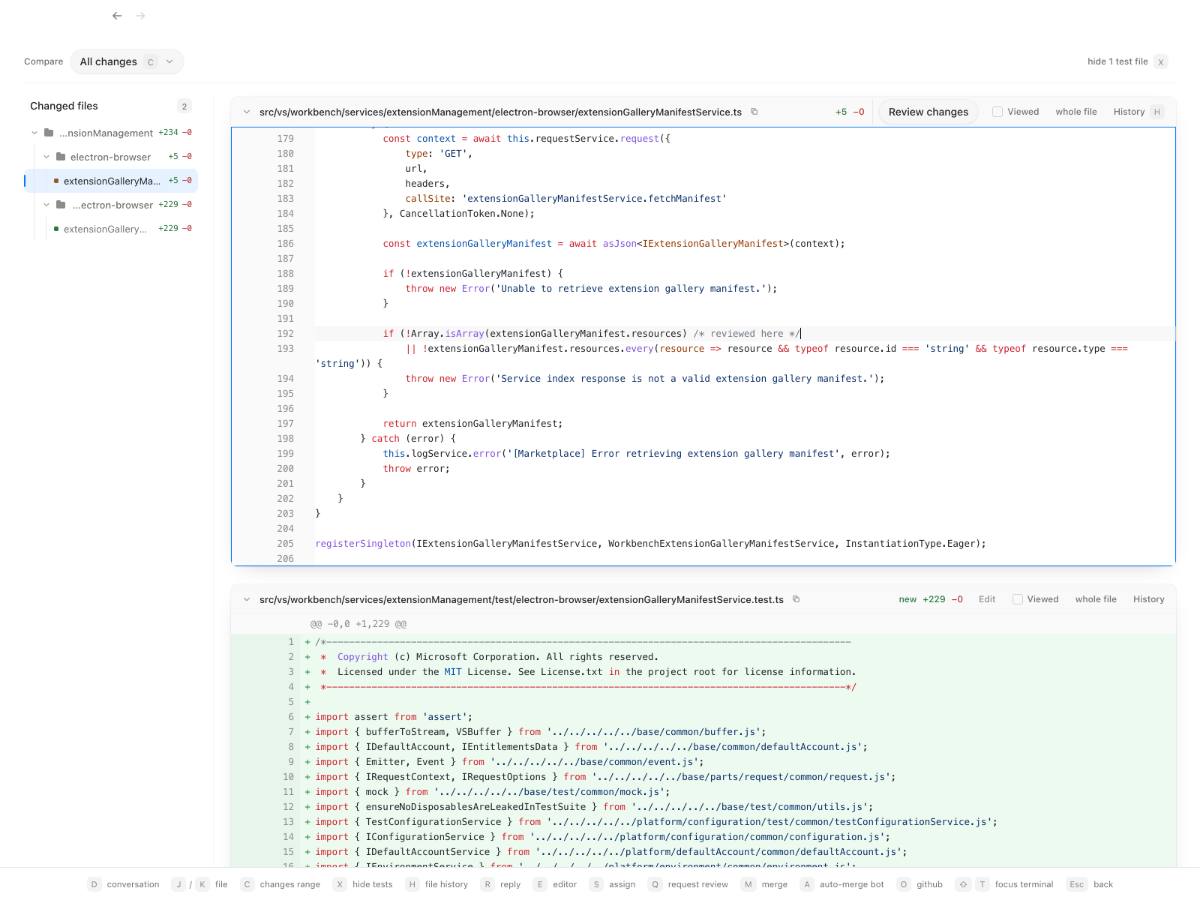Click the E key editor hint

click(540, 884)
